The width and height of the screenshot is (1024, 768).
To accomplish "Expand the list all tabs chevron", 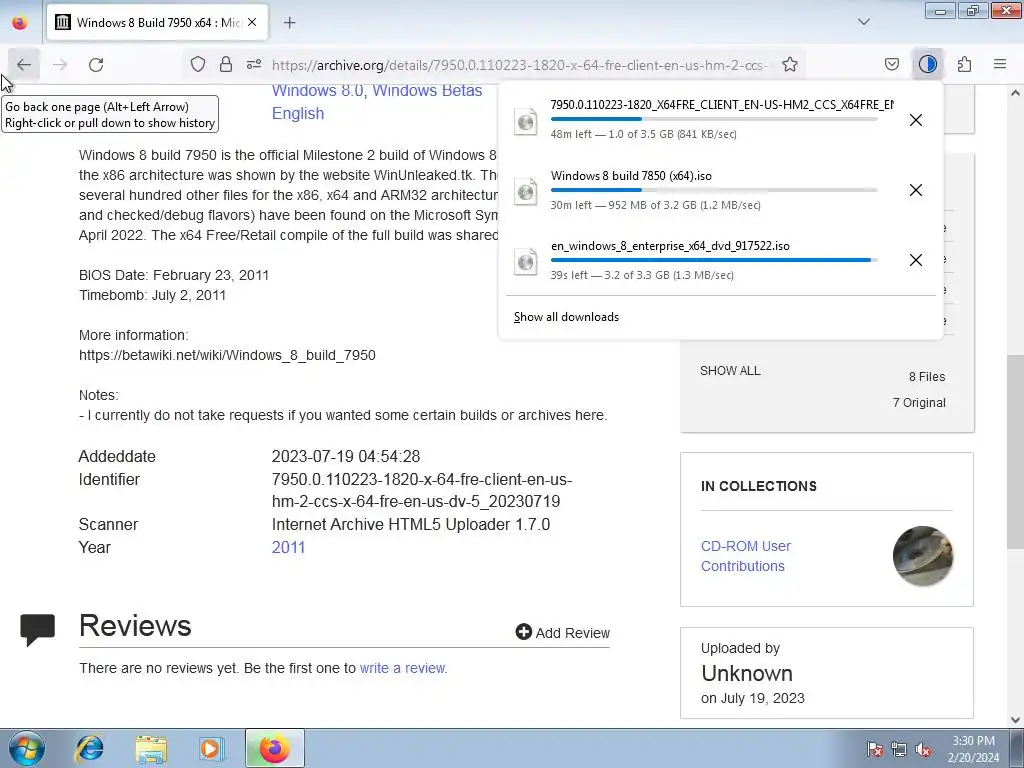I will [864, 22].
